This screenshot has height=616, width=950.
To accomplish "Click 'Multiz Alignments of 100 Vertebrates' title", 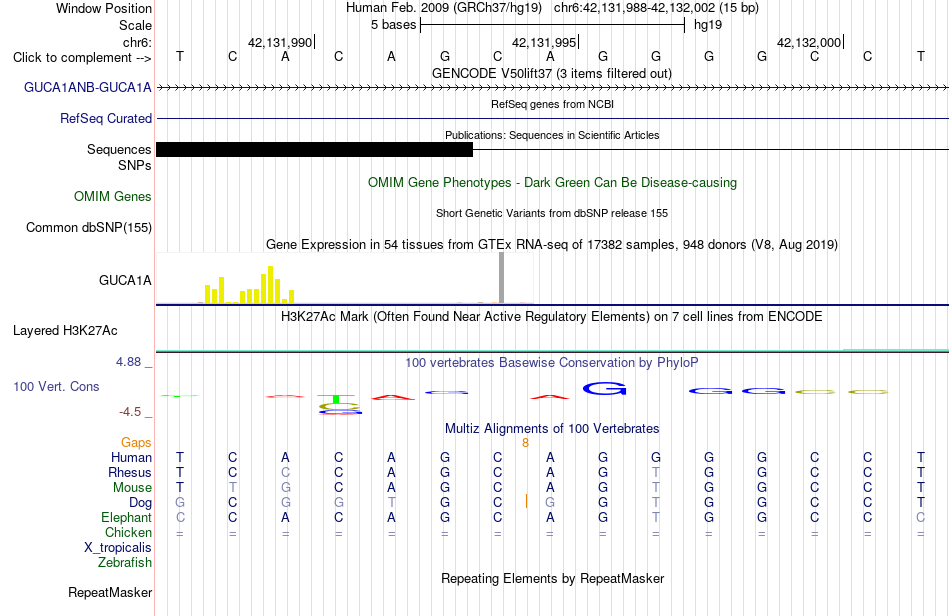I will (552, 428).
